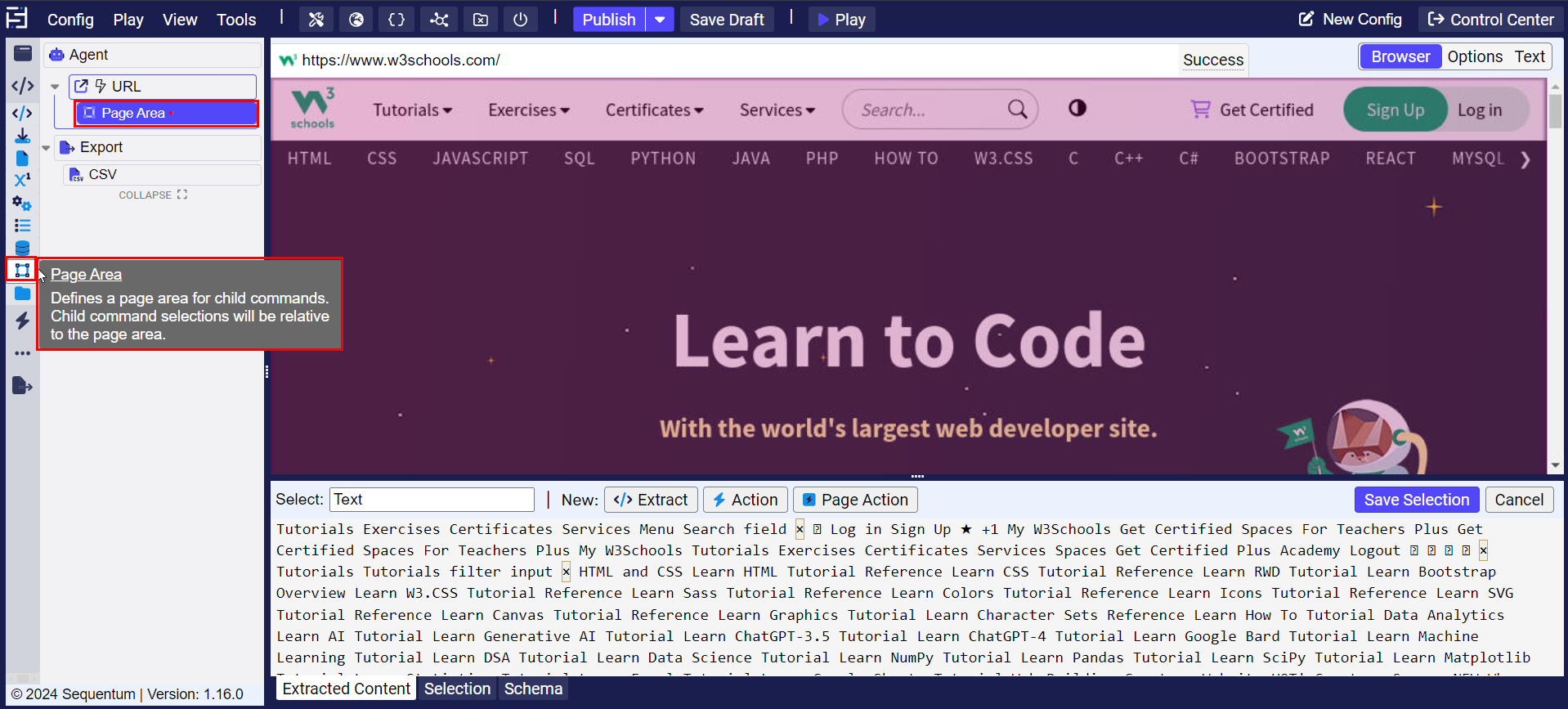Click the browser window sidebar icon

click(x=23, y=54)
